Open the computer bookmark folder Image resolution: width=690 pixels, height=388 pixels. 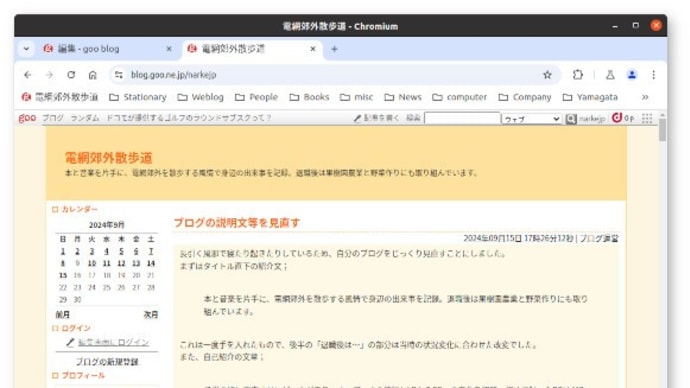pyautogui.click(x=460, y=97)
